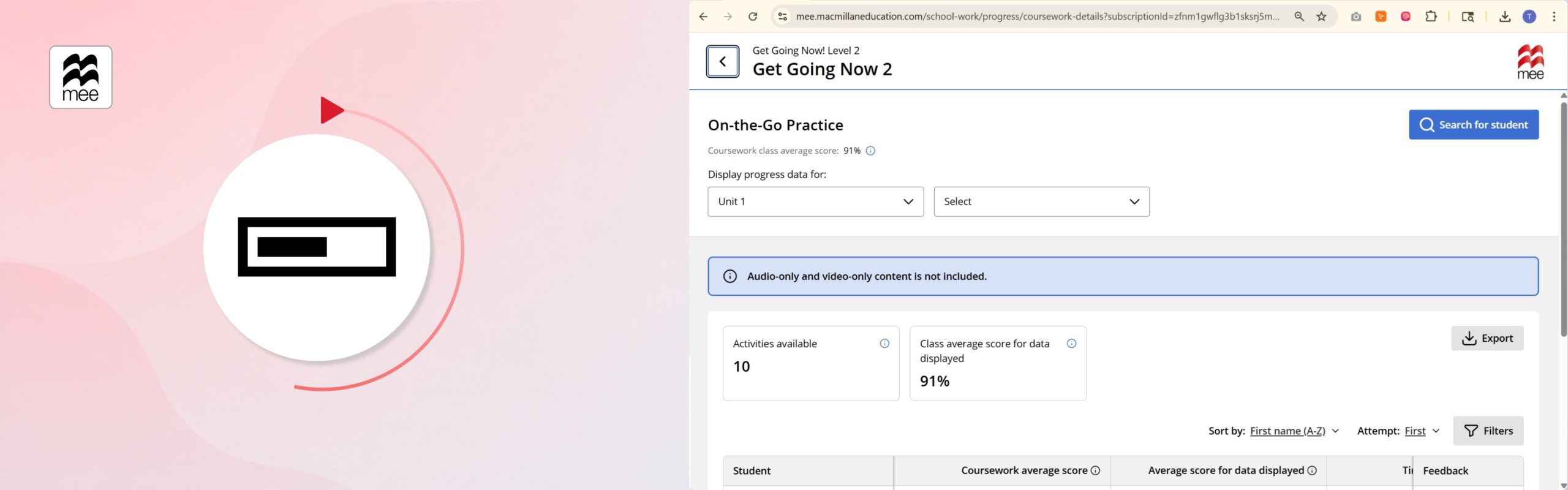Click the browser back arrow
Screen dimensions: 1568x490
(703, 17)
